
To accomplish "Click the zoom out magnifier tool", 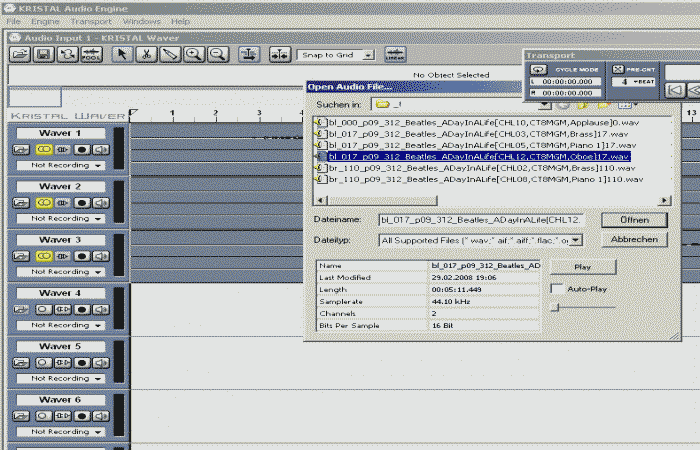I will point(217,54).
